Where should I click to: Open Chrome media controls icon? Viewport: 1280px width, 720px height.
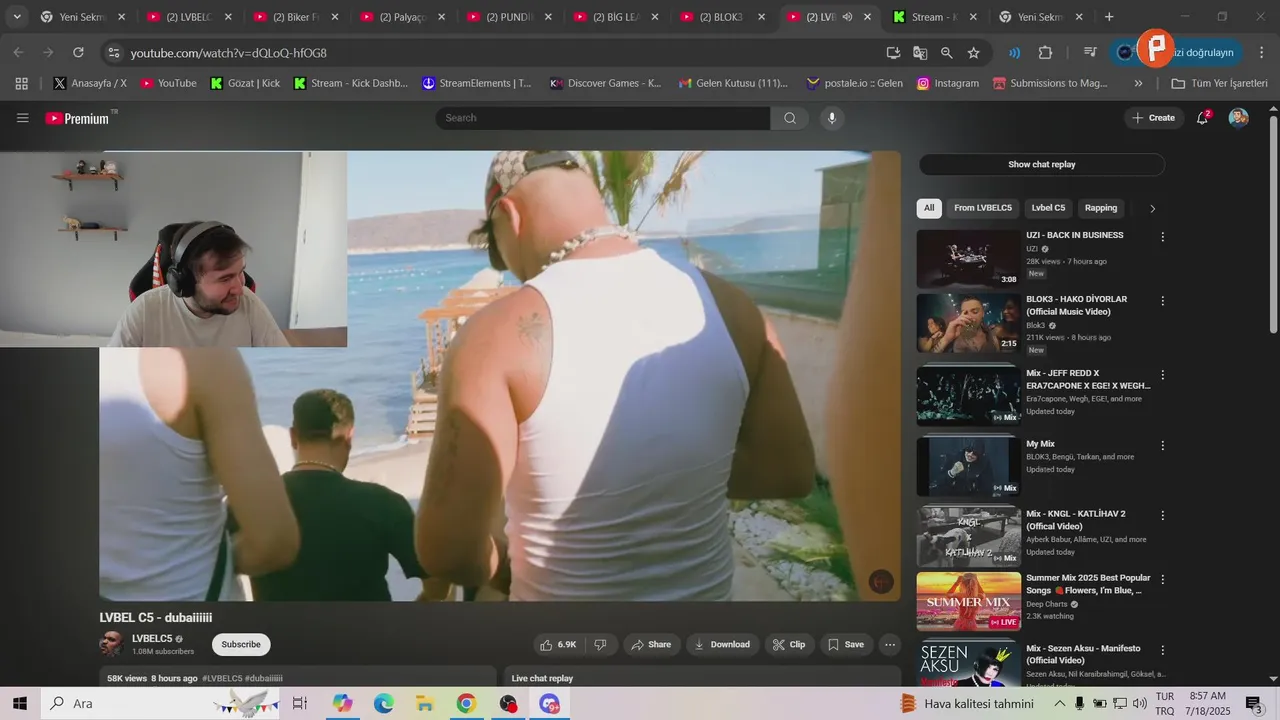click(x=1090, y=52)
